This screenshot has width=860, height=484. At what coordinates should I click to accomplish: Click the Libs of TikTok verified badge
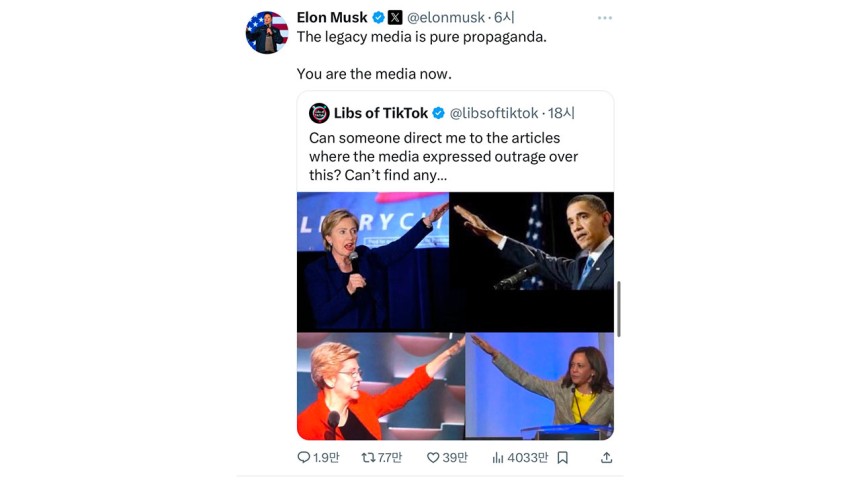point(438,113)
